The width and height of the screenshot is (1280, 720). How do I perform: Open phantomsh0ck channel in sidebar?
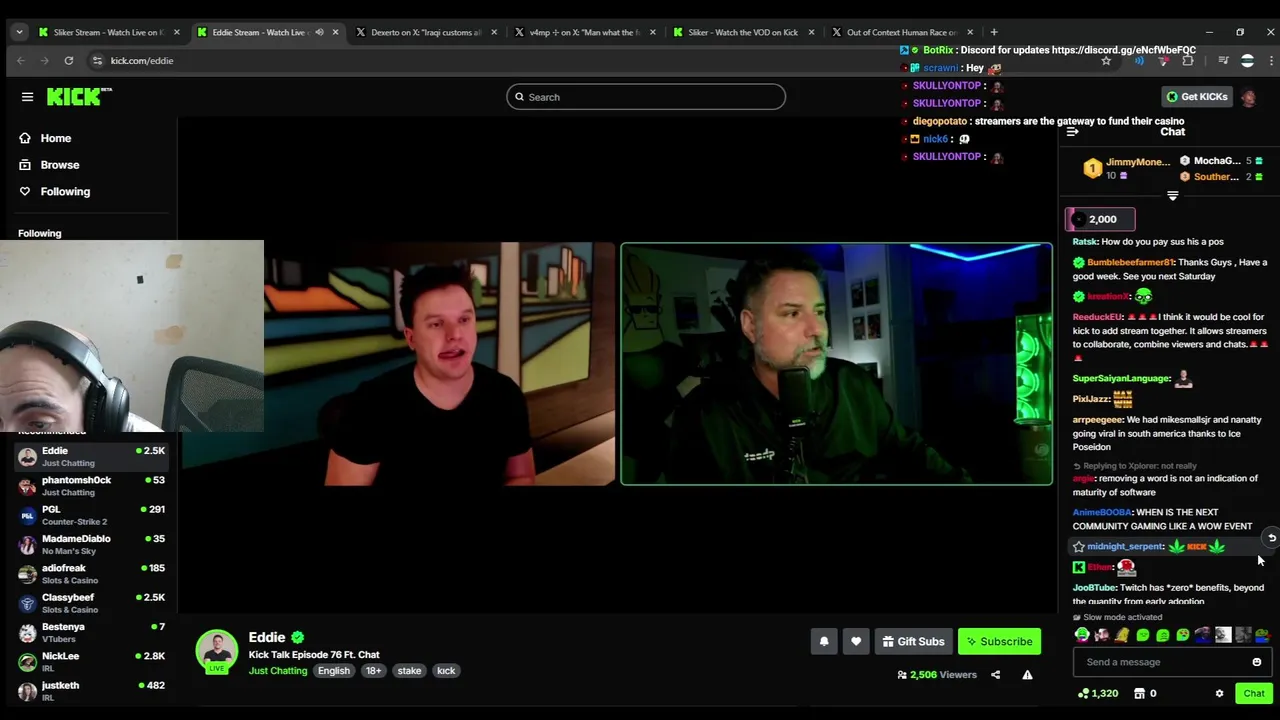92,486
